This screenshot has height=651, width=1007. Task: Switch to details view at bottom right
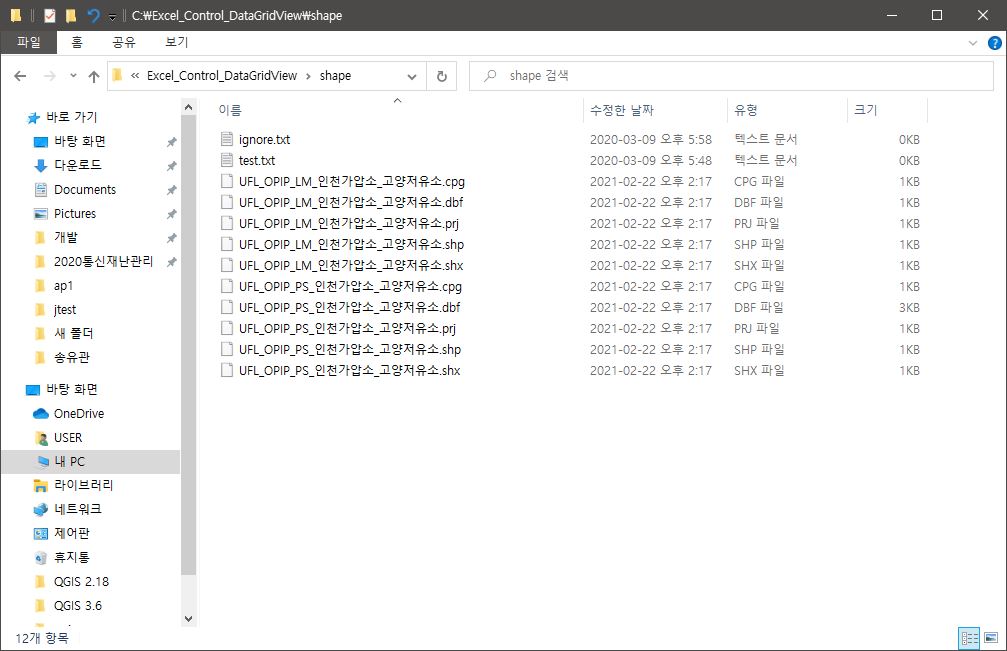[969, 637]
